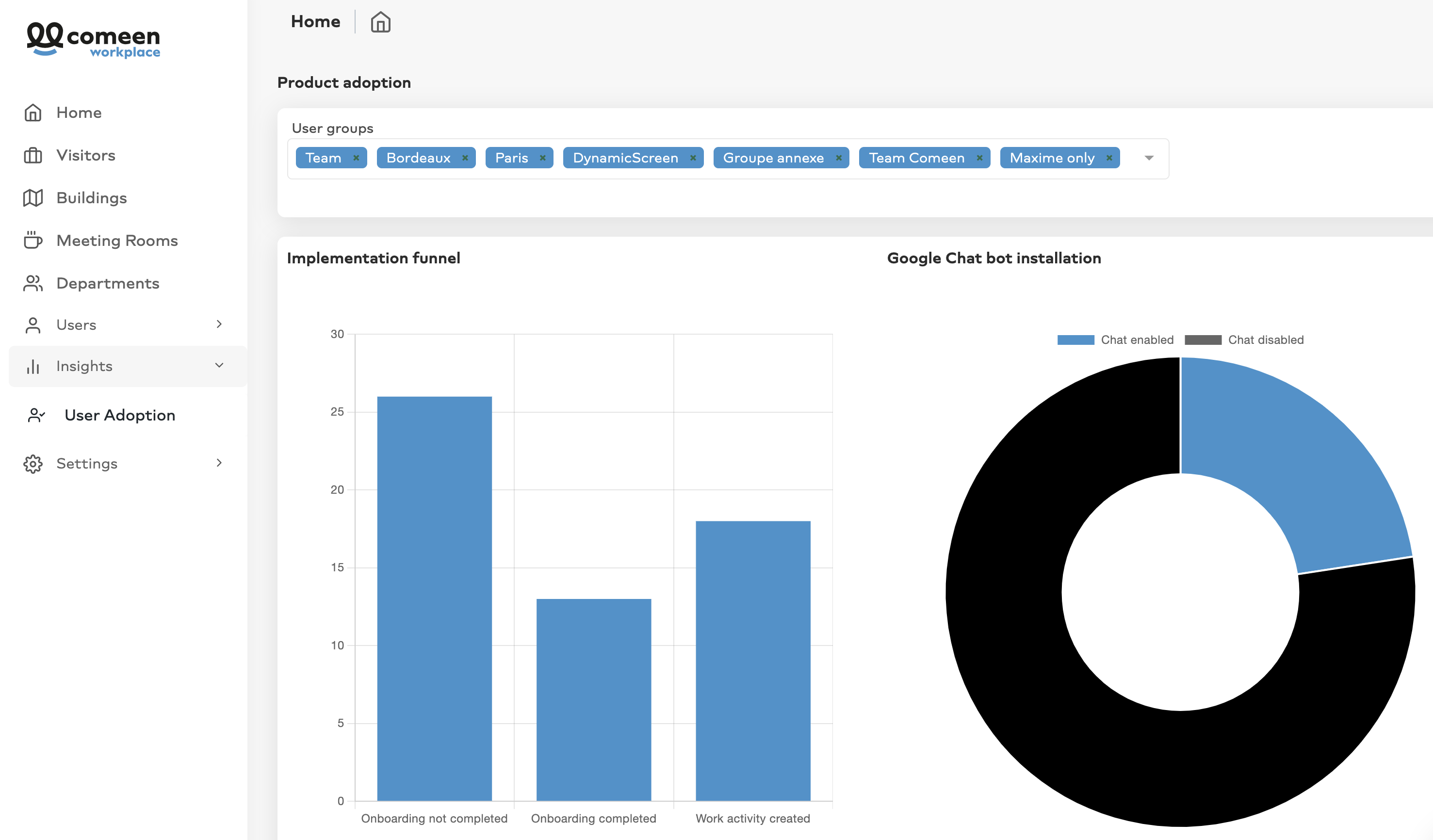Open the Buildings page
Image resolution: width=1433 pixels, height=840 pixels.
tap(92, 198)
